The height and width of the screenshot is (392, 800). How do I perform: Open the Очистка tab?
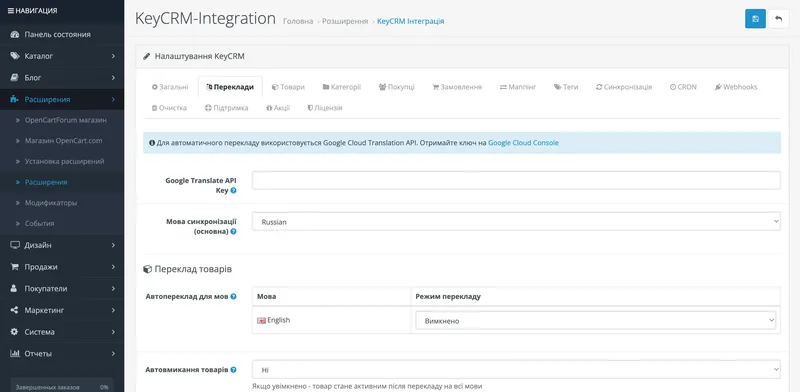(169, 108)
